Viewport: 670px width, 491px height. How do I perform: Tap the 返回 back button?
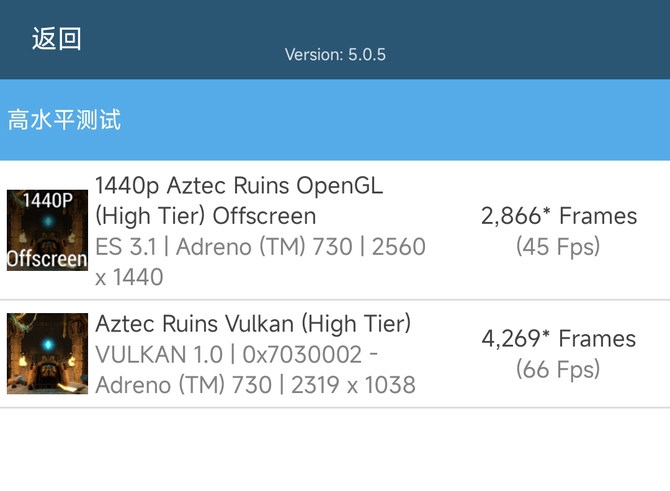(x=56, y=39)
